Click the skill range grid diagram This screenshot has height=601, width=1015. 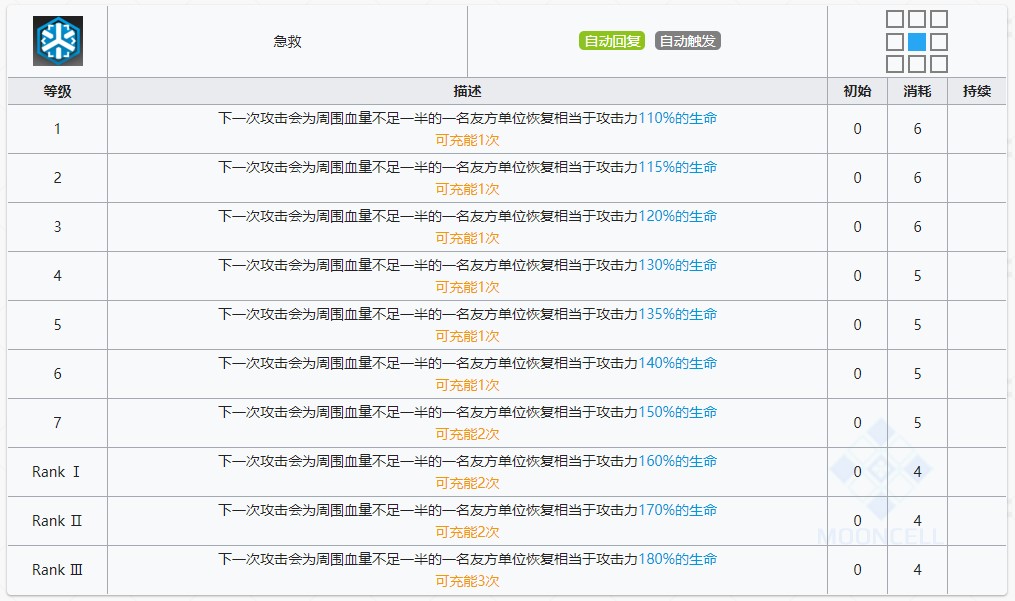tap(917, 41)
